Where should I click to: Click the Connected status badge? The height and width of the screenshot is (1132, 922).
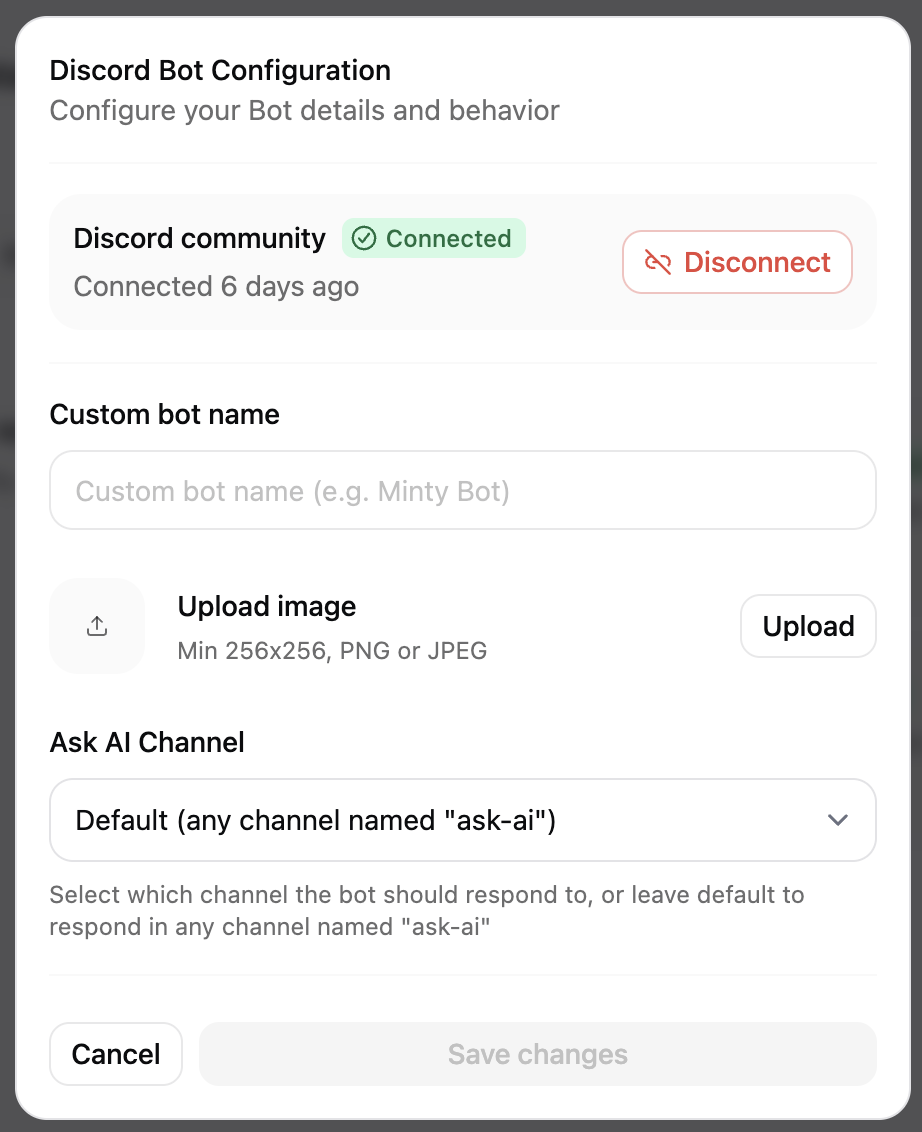coord(433,238)
